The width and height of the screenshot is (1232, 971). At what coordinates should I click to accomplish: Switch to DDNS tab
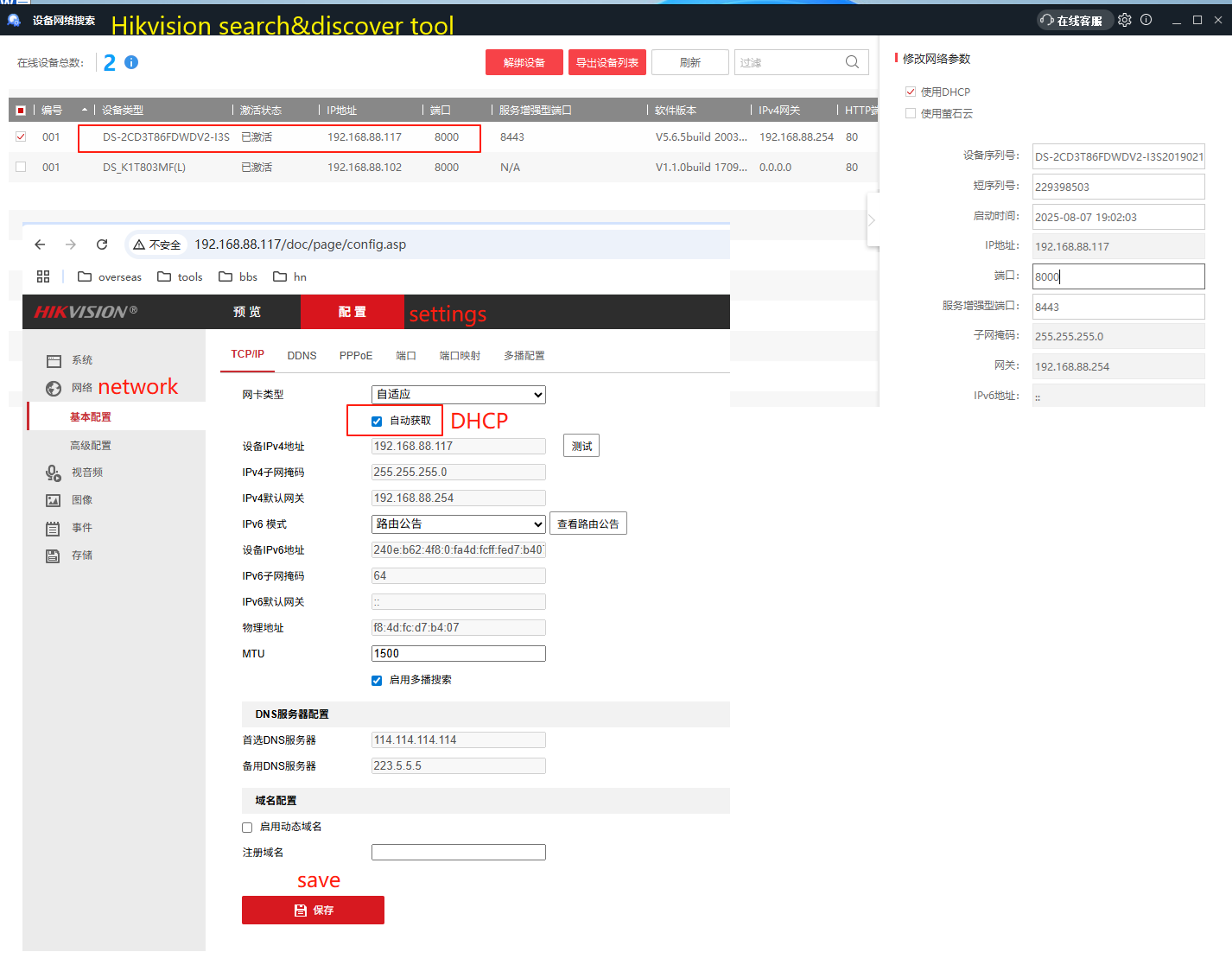(x=302, y=356)
